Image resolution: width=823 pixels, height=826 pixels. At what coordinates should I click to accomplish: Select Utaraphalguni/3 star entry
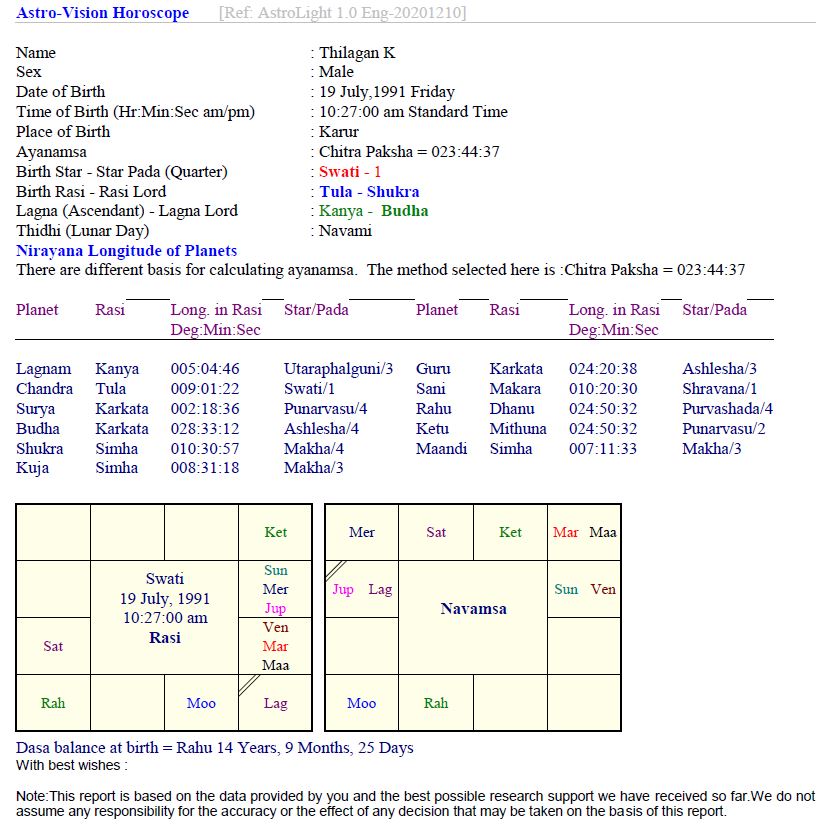[338, 369]
